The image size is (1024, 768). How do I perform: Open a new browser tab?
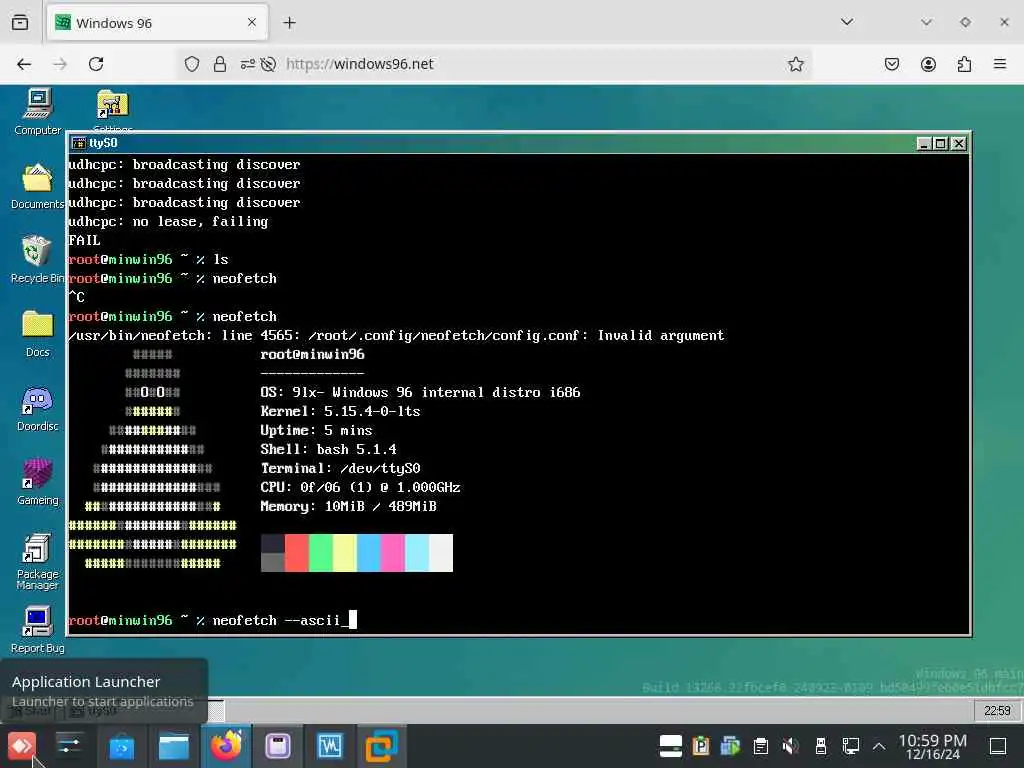(289, 23)
